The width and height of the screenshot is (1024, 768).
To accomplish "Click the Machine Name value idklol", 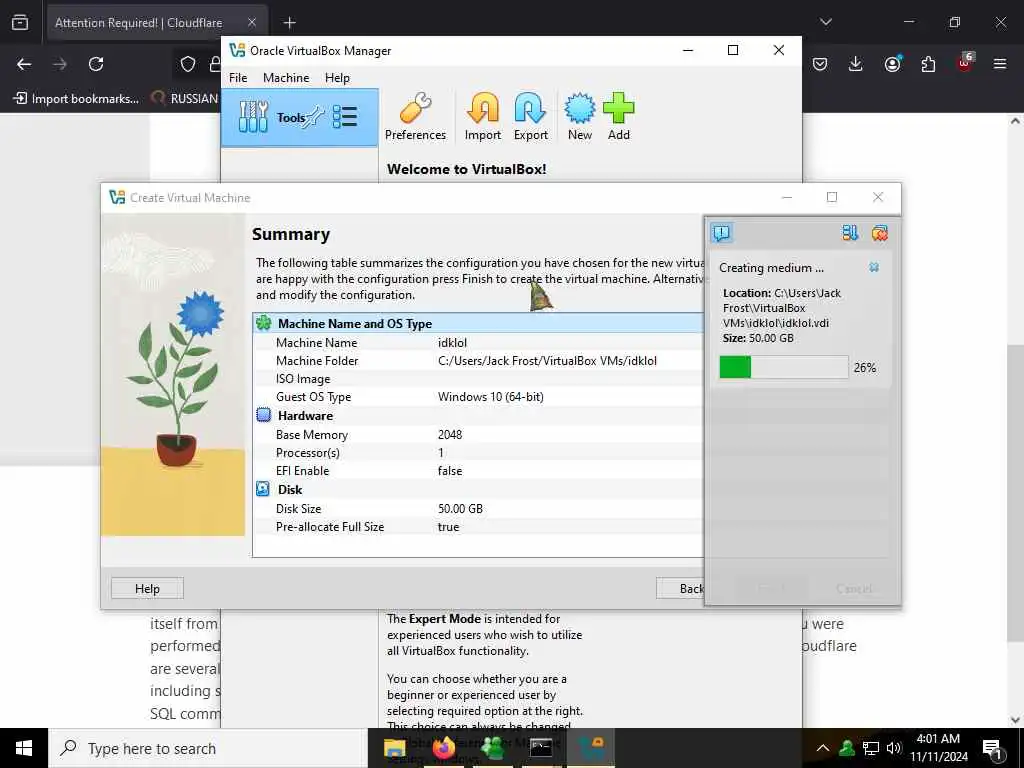I will [452, 342].
